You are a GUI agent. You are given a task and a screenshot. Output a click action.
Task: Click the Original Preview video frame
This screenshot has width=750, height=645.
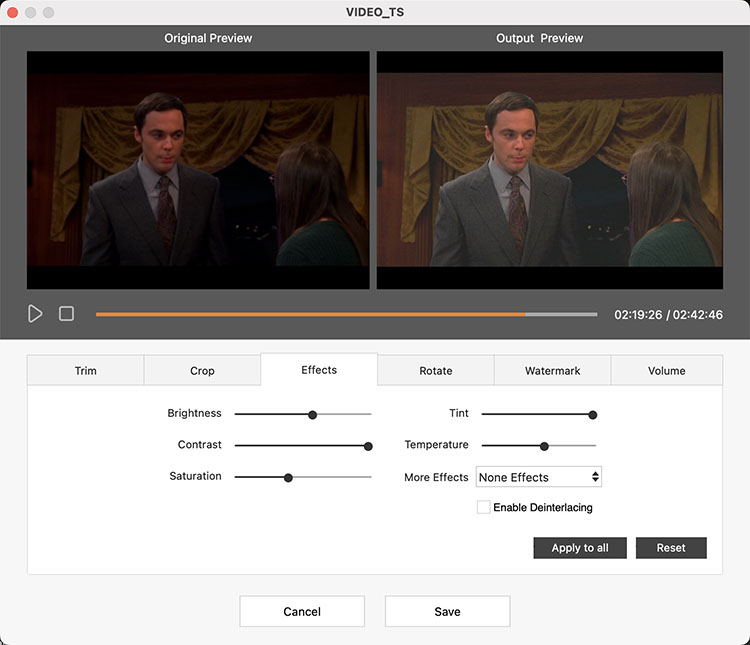pyautogui.click(x=198, y=170)
